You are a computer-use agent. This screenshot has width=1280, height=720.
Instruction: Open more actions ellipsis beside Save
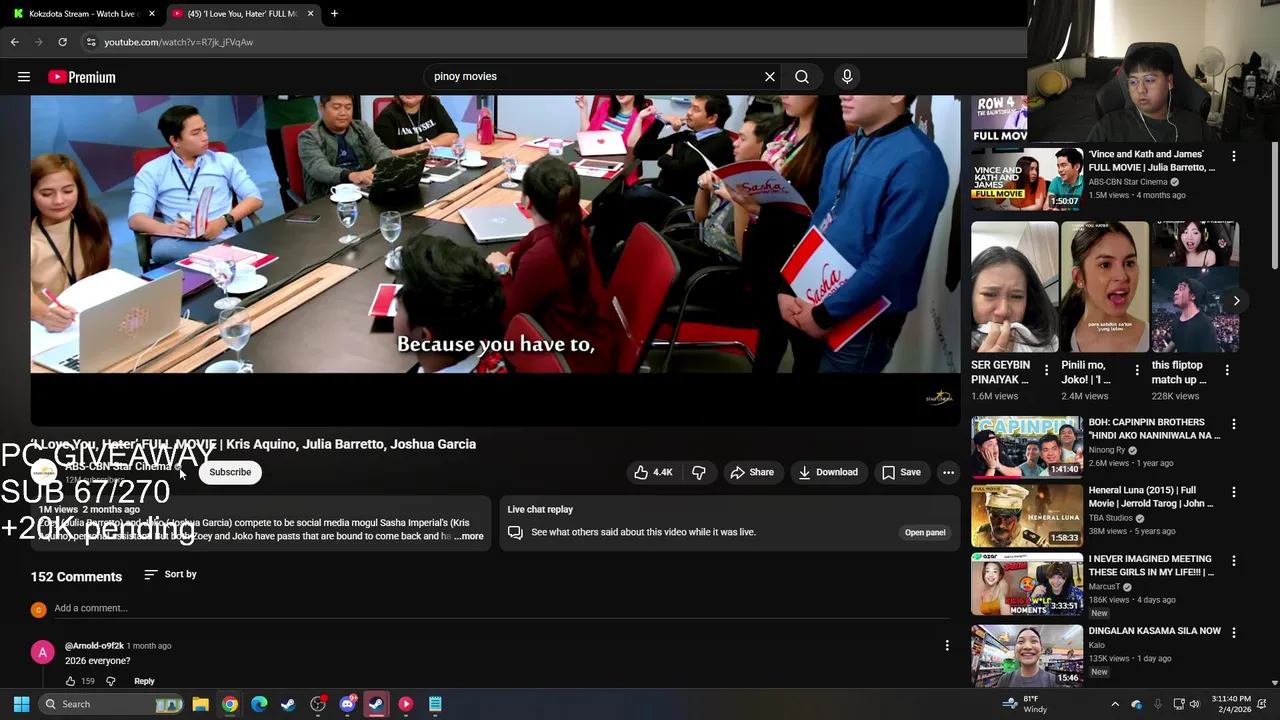[948, 472]
